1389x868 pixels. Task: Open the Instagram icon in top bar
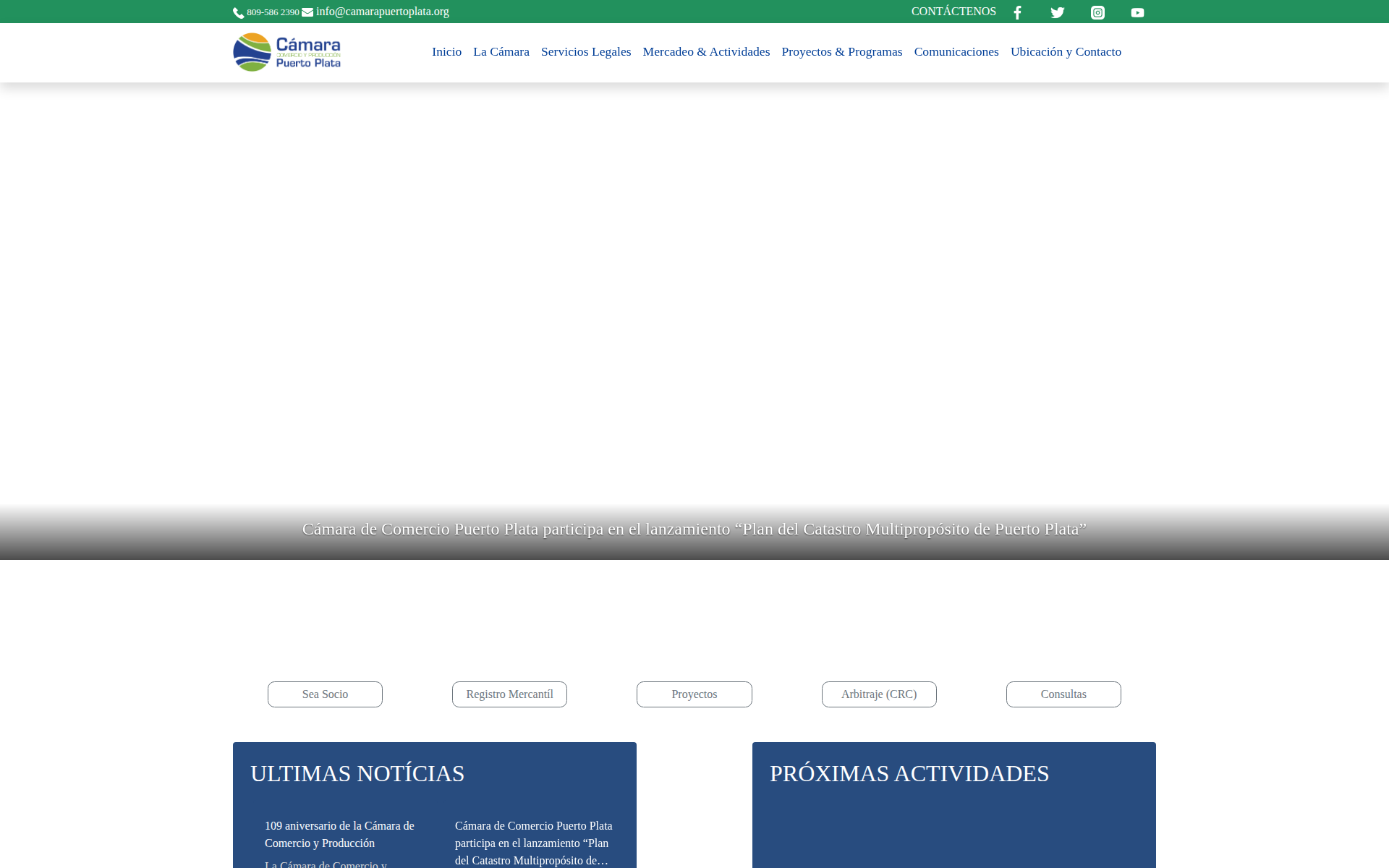coord(1097,12)
